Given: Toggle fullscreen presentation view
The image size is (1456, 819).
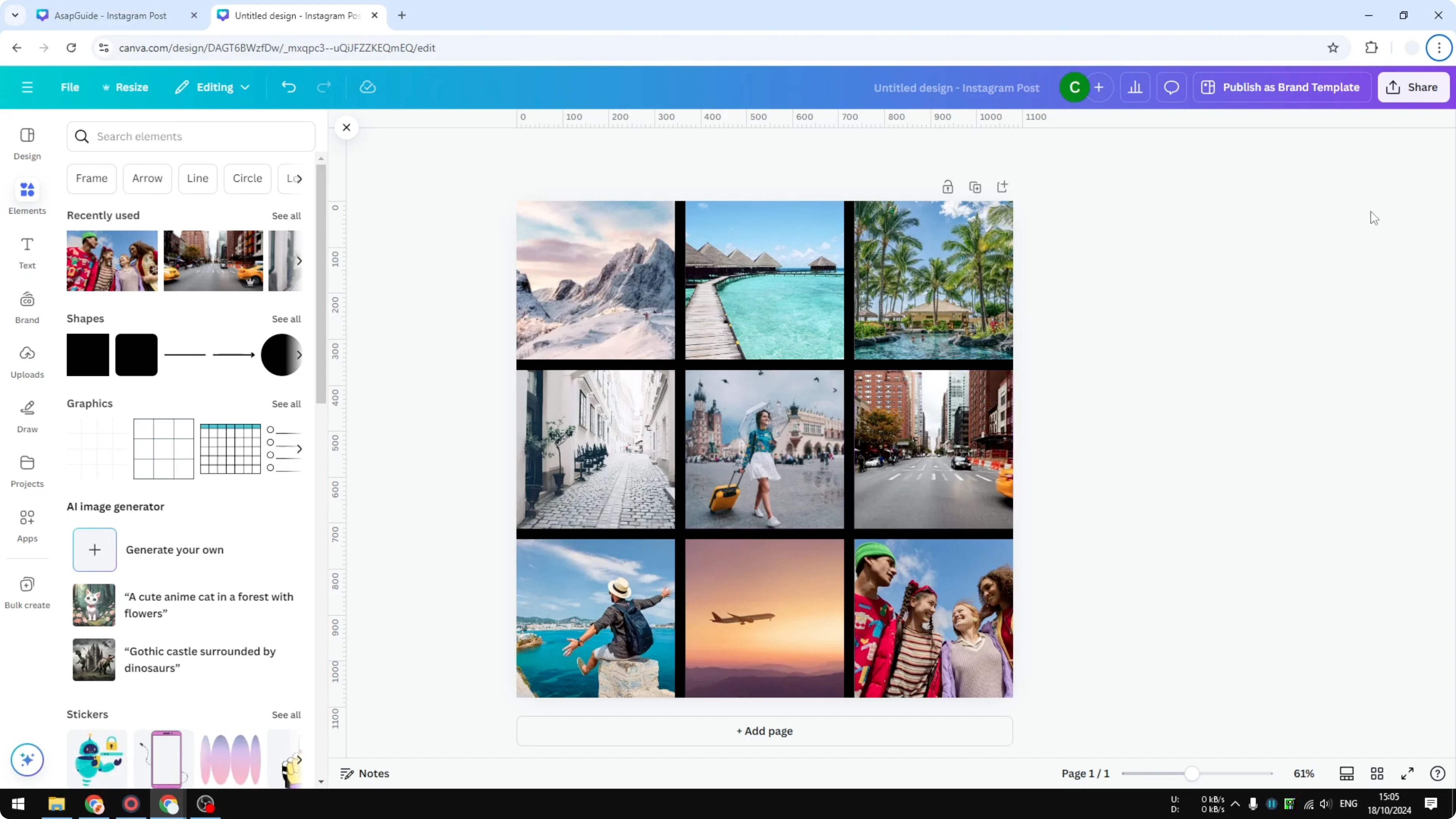Looking at the screenshot, I should tap(1408, 773).
